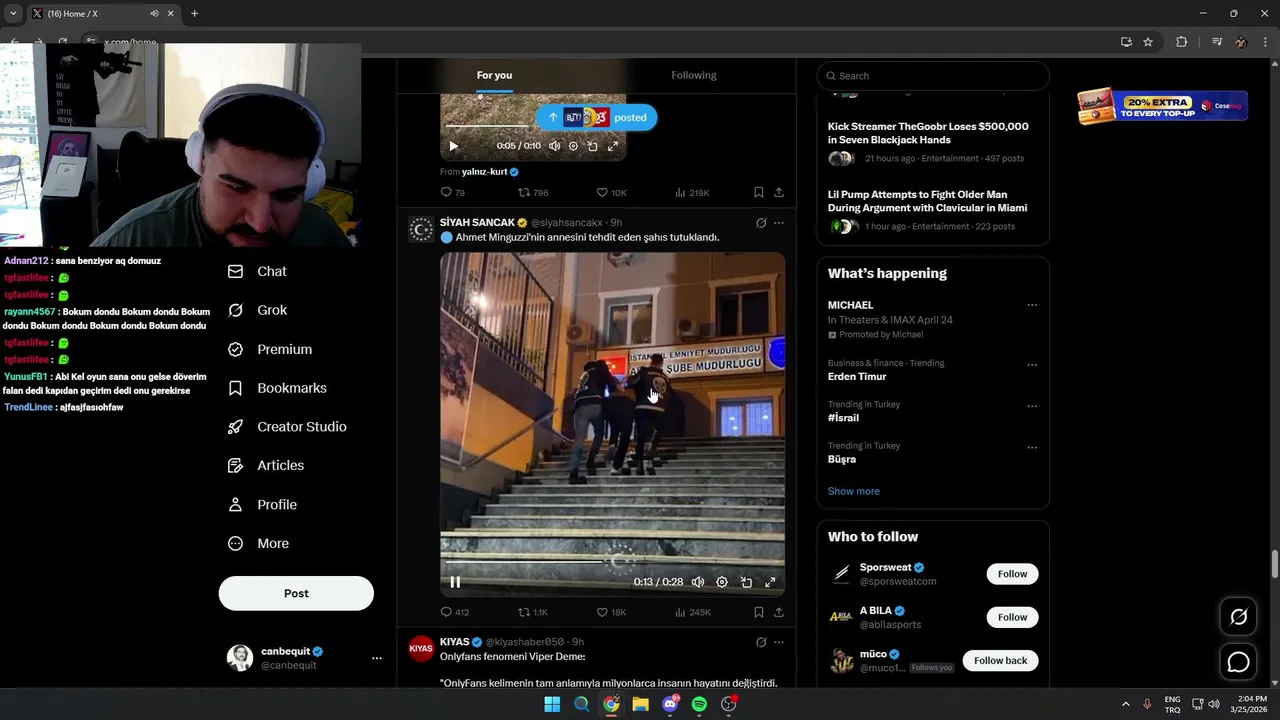The image size is (1280, 720).
Task: Open MICHAEL trend more options
Action: [x=1032, y=305]
